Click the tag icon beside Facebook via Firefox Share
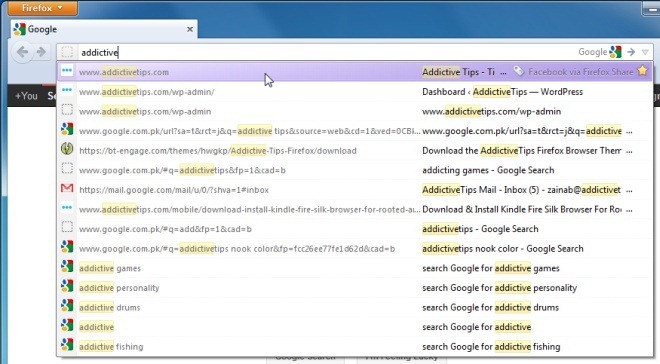 click(519, 71)
